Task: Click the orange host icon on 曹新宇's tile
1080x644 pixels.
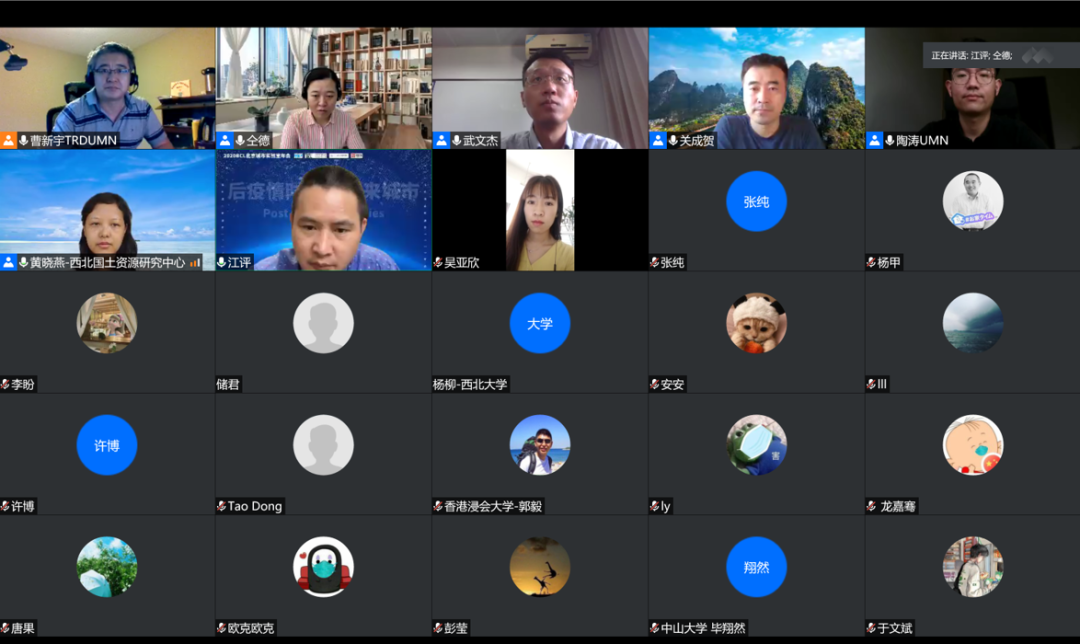Action: 9,141
